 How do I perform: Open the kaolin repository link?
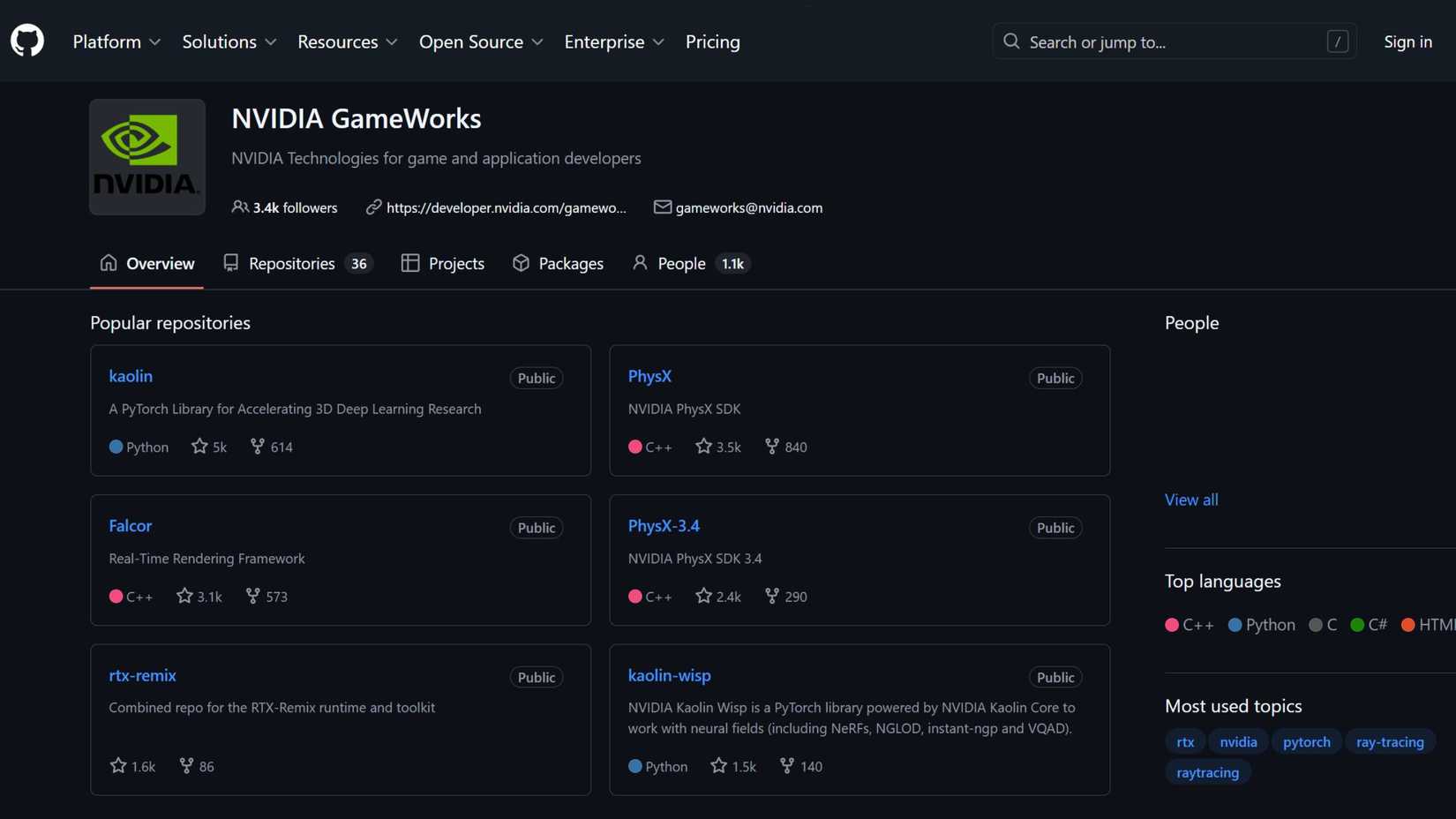(x=131, y=376)
